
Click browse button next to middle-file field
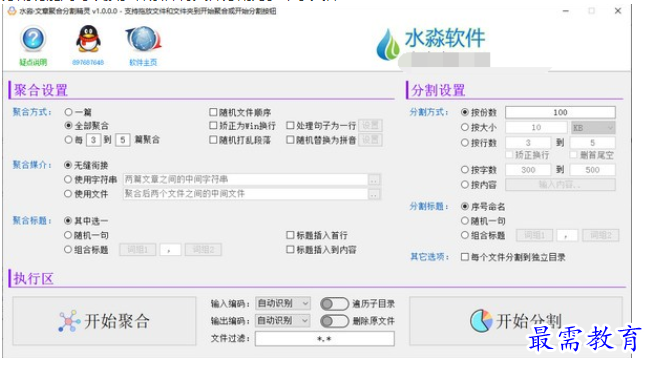tap(374, 194)
